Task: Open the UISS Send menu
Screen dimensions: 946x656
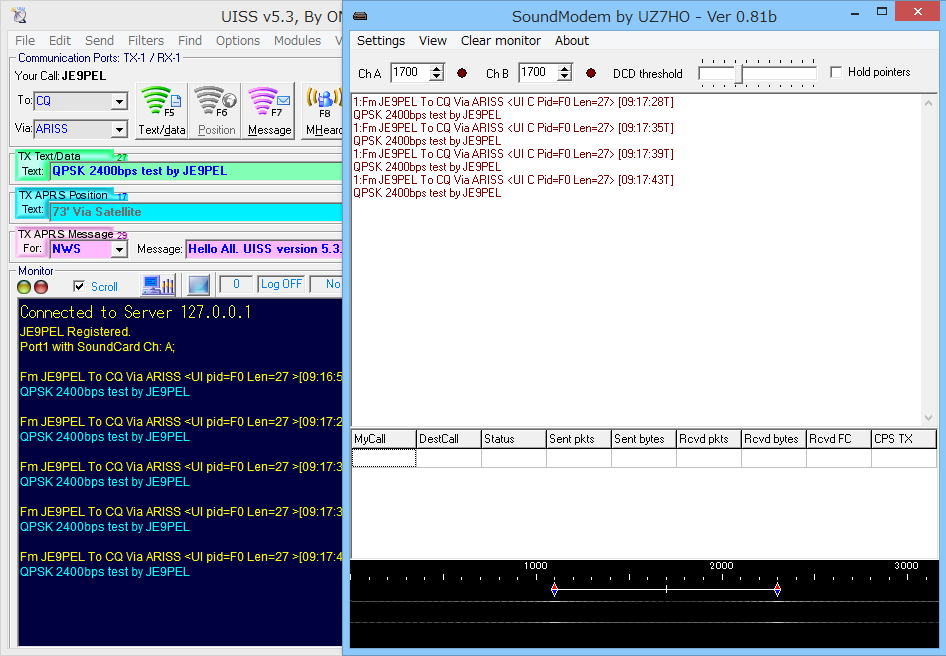Action: coord(100,40)
